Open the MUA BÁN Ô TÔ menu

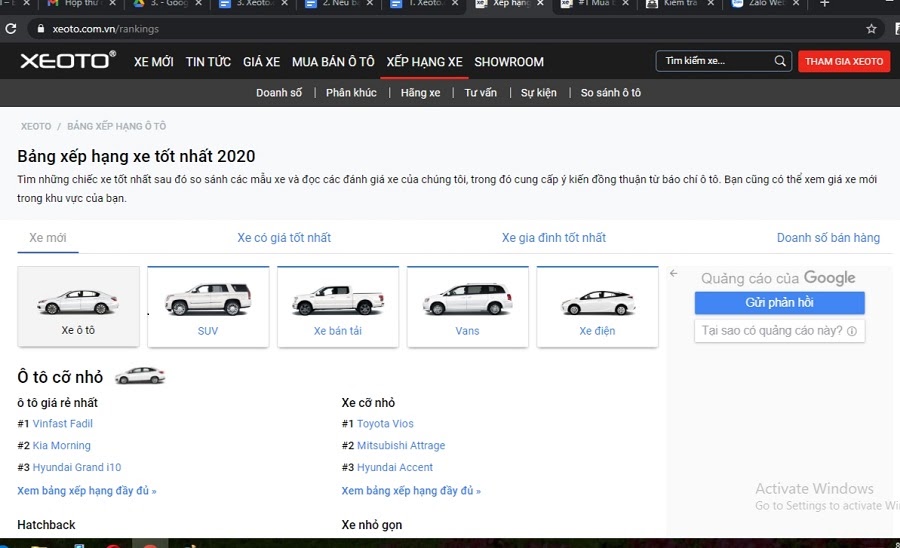click(333, 62)
